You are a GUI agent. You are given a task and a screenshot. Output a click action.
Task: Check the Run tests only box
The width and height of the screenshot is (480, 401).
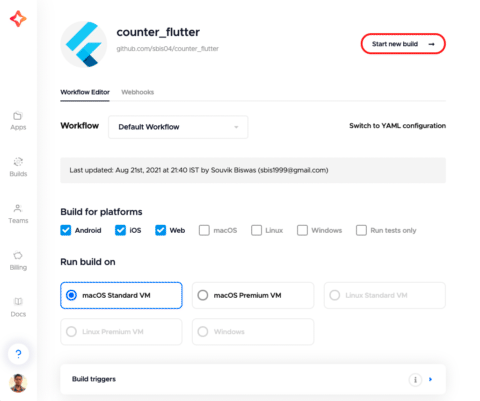click(x=361, y=230)
